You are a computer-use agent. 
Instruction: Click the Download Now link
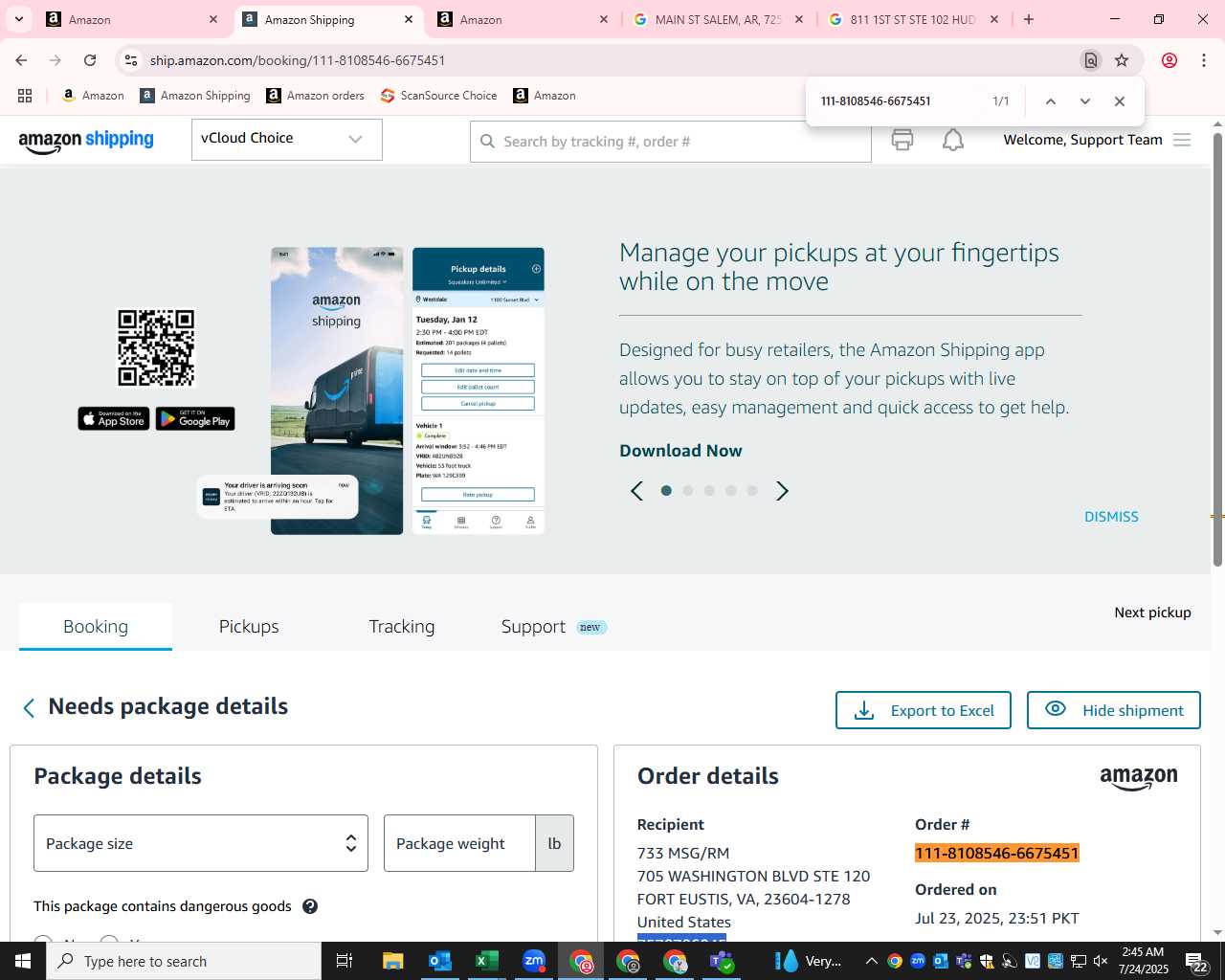[x=680, y=451]
